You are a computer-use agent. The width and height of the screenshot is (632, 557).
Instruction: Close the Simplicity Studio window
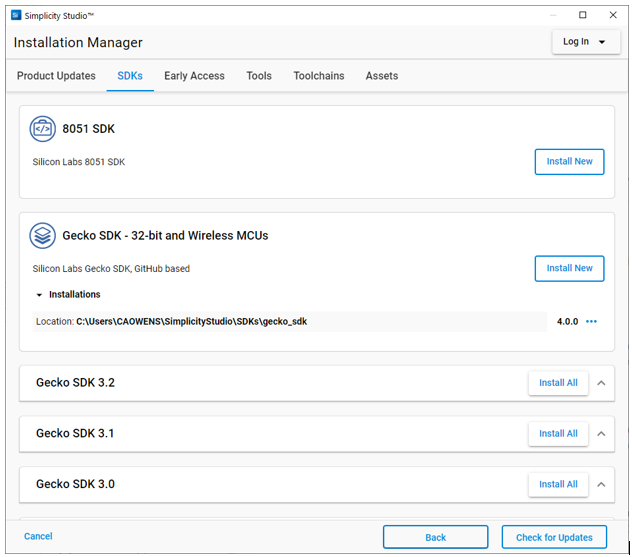(613, 15)
